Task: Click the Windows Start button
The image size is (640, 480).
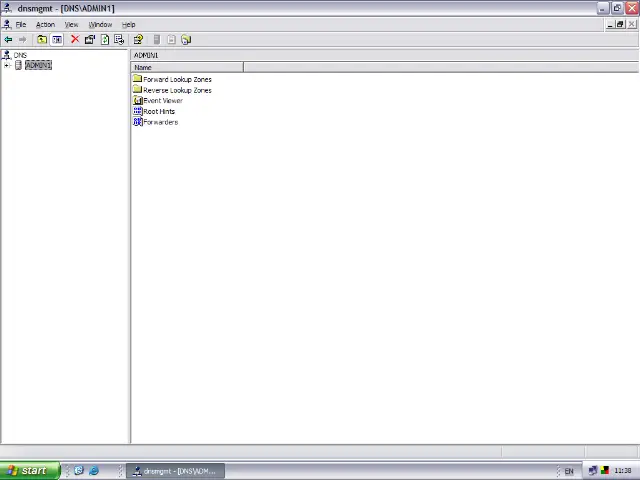Action: pyautogui.click(x=27, y=471)
